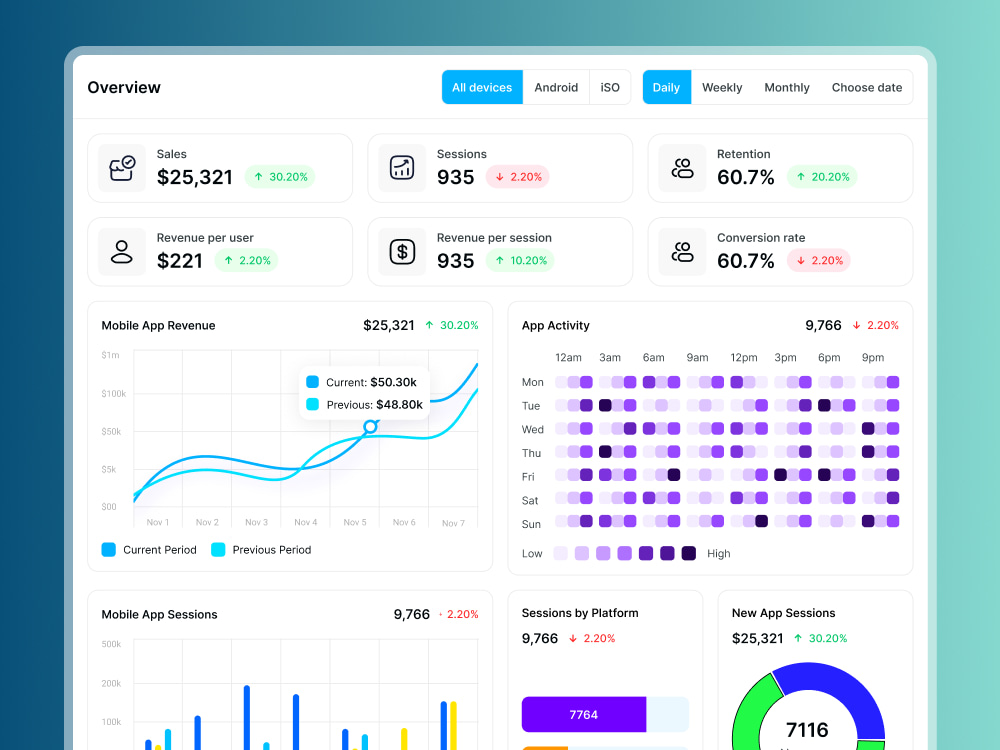
Task: Click the 9pm column header
Action: click(873, 357)
